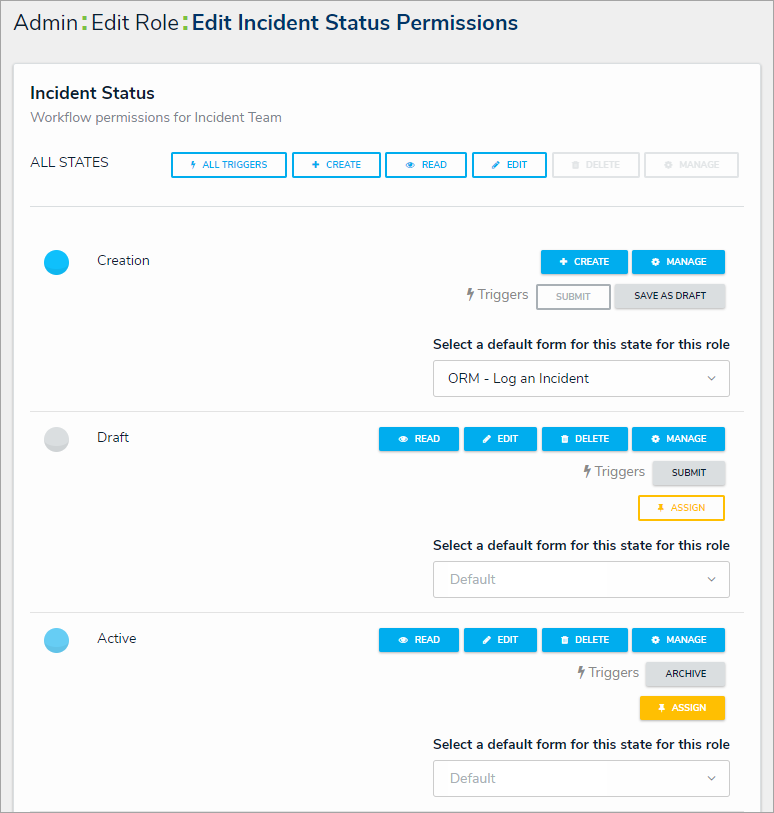Toggle Create permission on Creation state
Image resolution: width=774 pixels, height=813 pixels.
click(584, 262)
